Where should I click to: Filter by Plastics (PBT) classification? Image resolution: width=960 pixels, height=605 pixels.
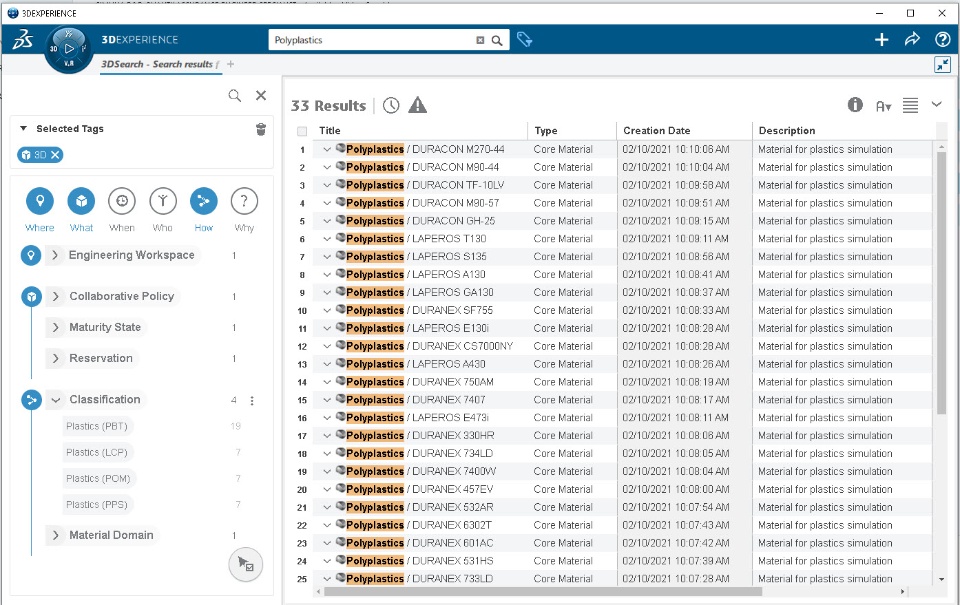(x=97, y=426)
